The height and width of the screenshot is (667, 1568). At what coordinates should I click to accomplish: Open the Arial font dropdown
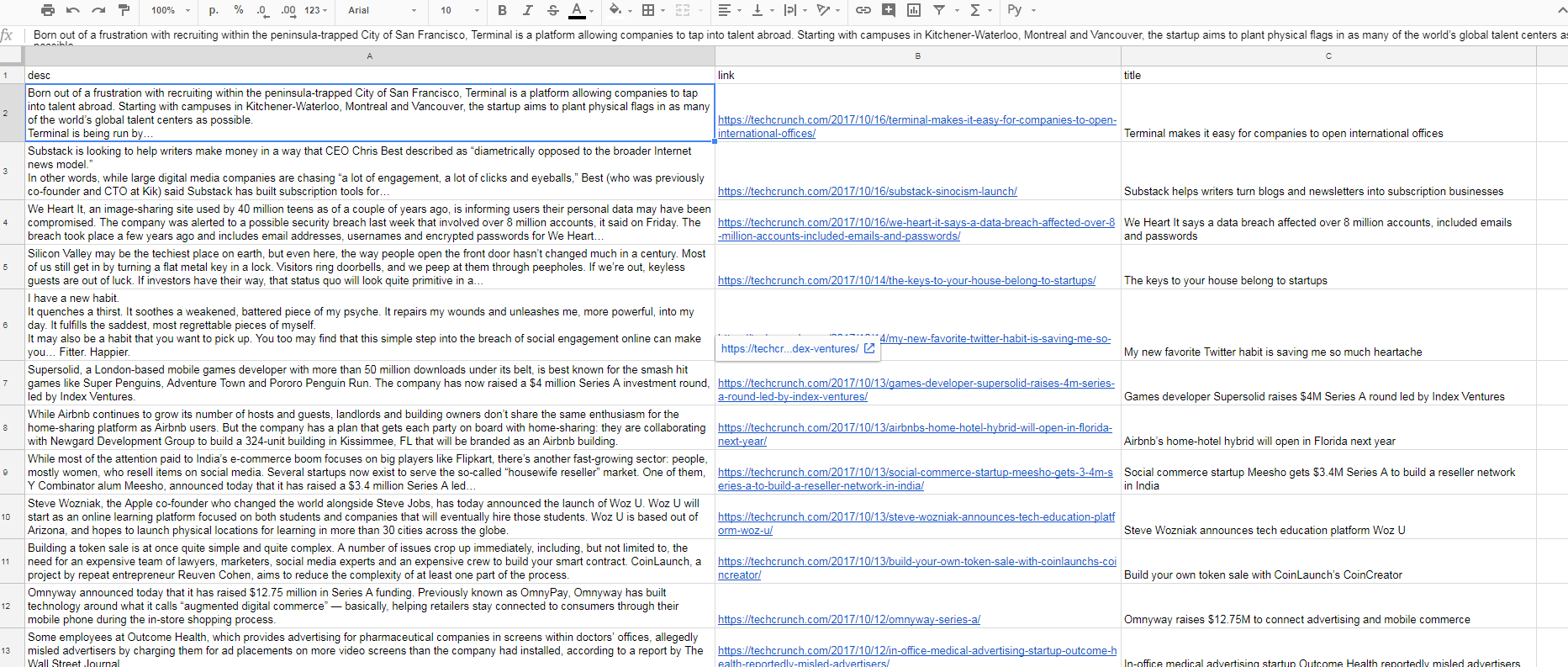coord(383,10)
